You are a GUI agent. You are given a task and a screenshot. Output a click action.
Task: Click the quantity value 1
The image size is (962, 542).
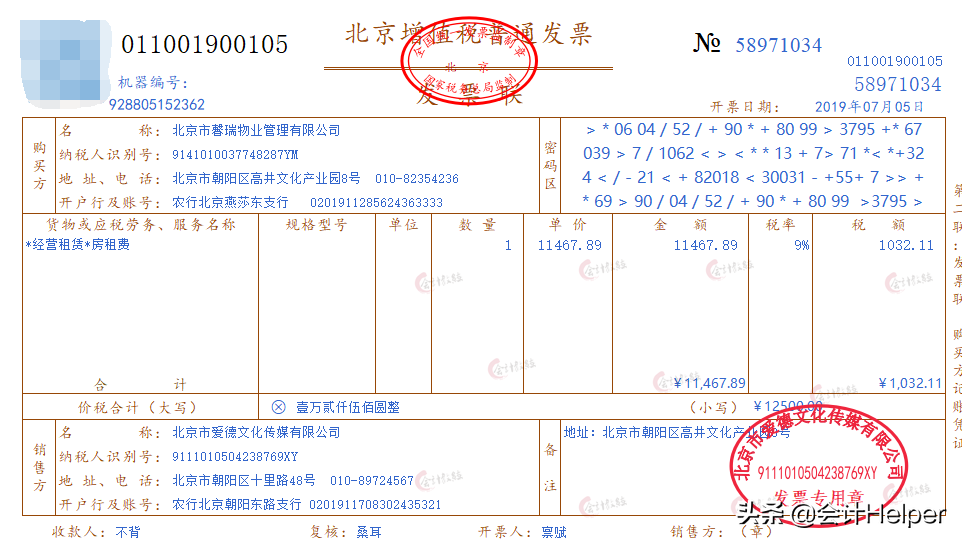click(508, 246)
